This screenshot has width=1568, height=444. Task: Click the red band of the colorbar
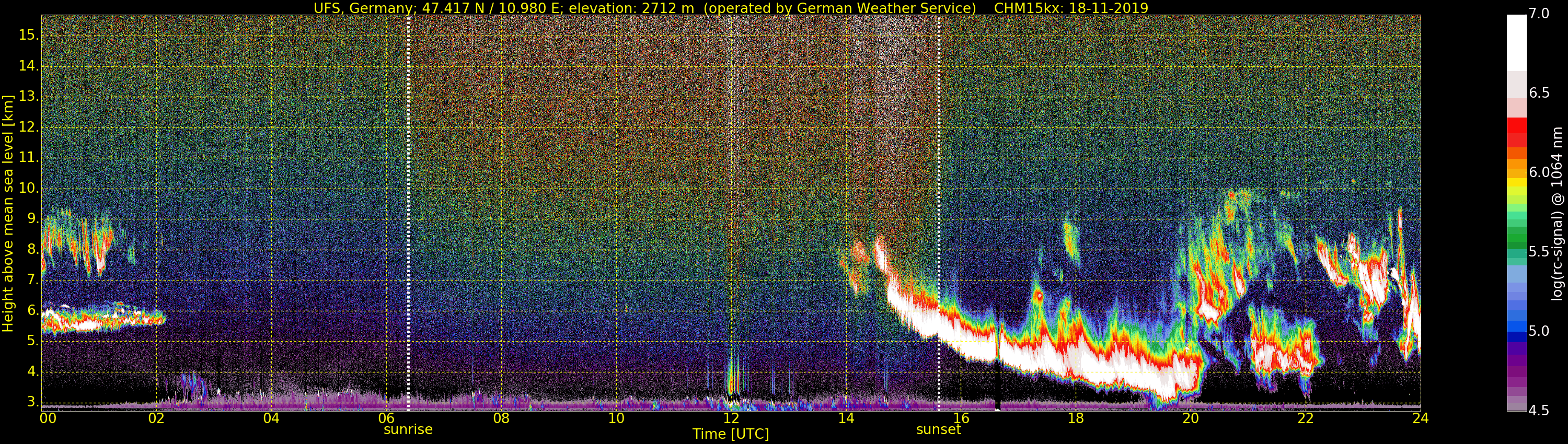pyautogui.click(x=1516, y=133)
